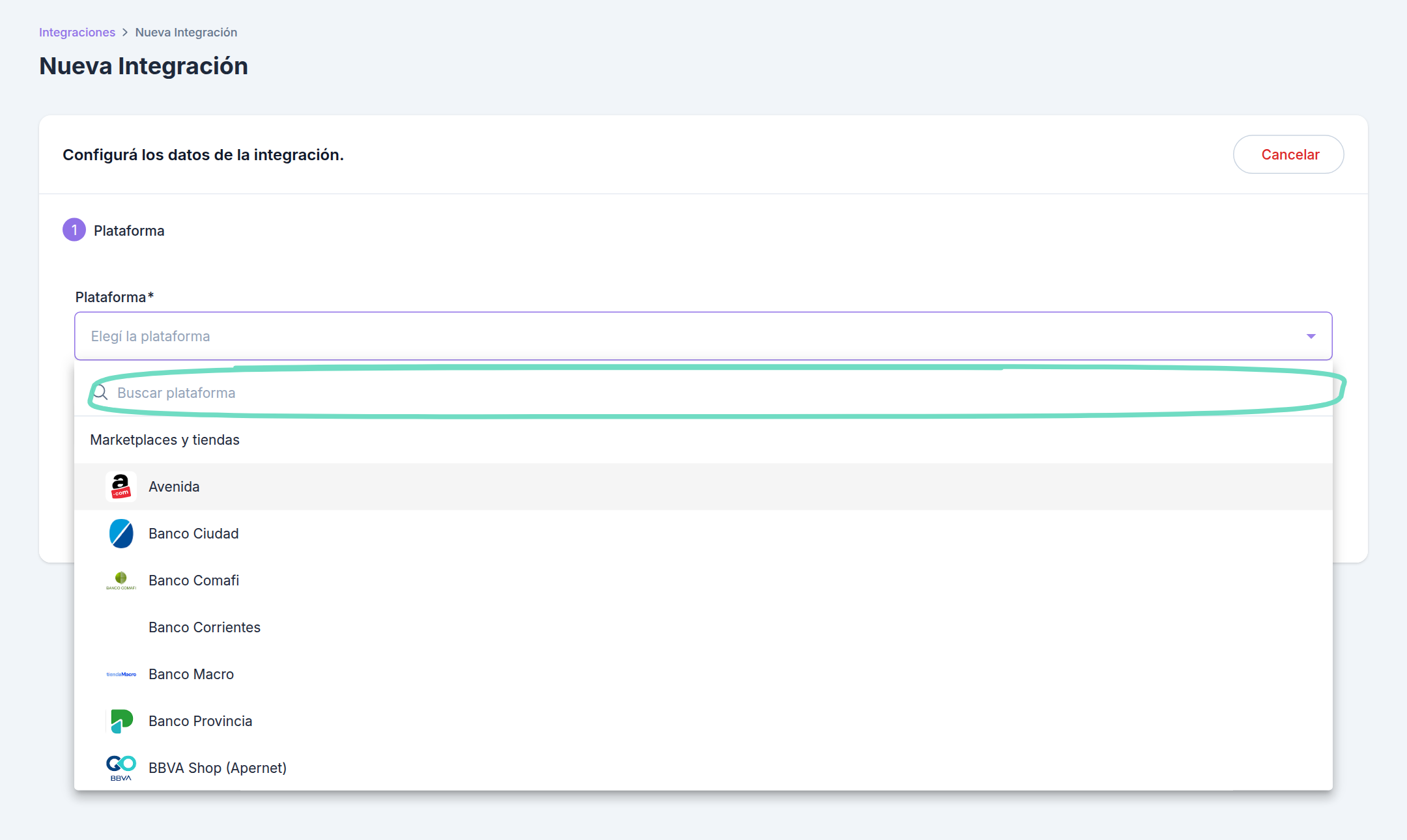1407x840 pixels.
Task: Open the "Elegí la plataforma" combo box
Action: [x=703, y=336]
